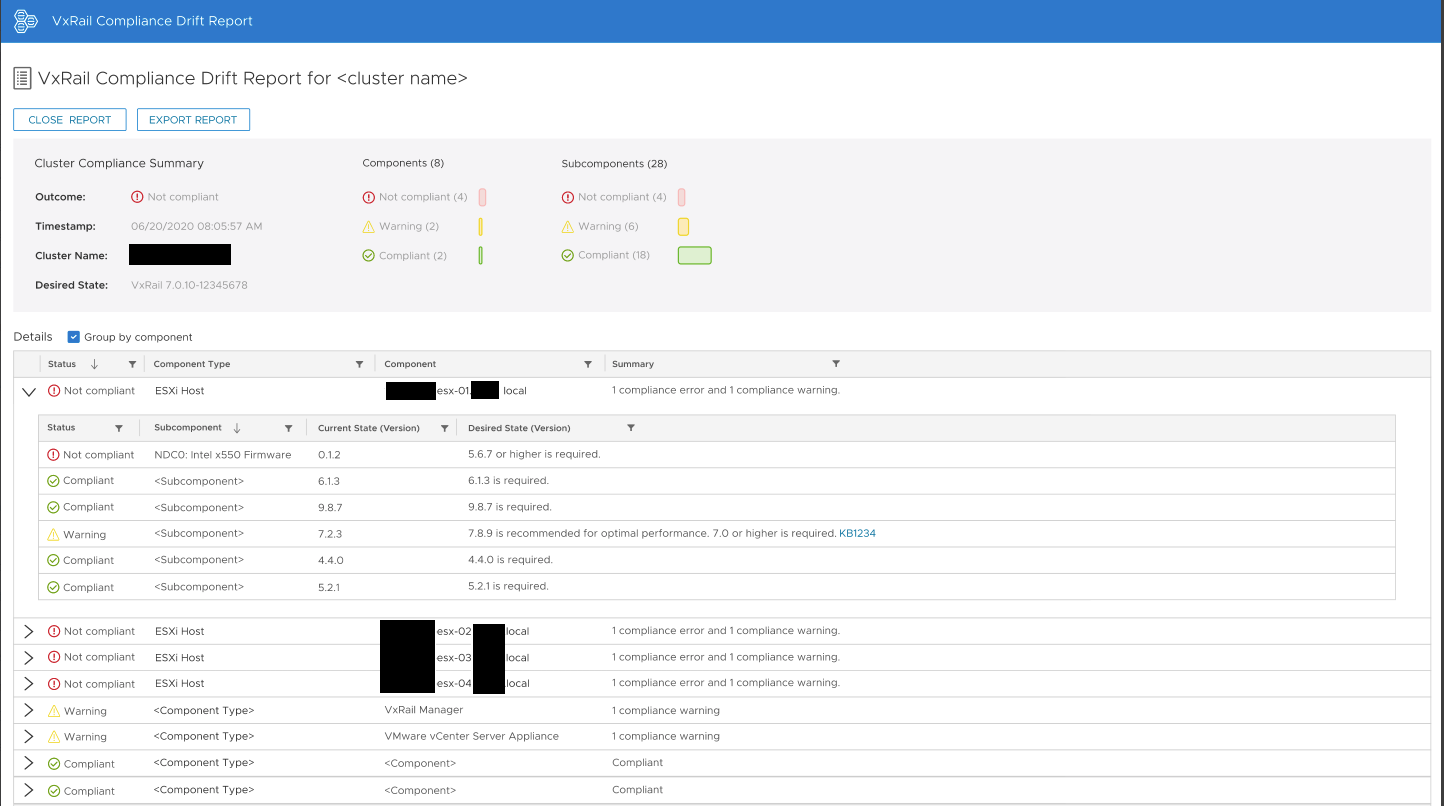The image size is (1444, 806).
Task: Click the green Compliant progress bar indicator
Action: 694,255
